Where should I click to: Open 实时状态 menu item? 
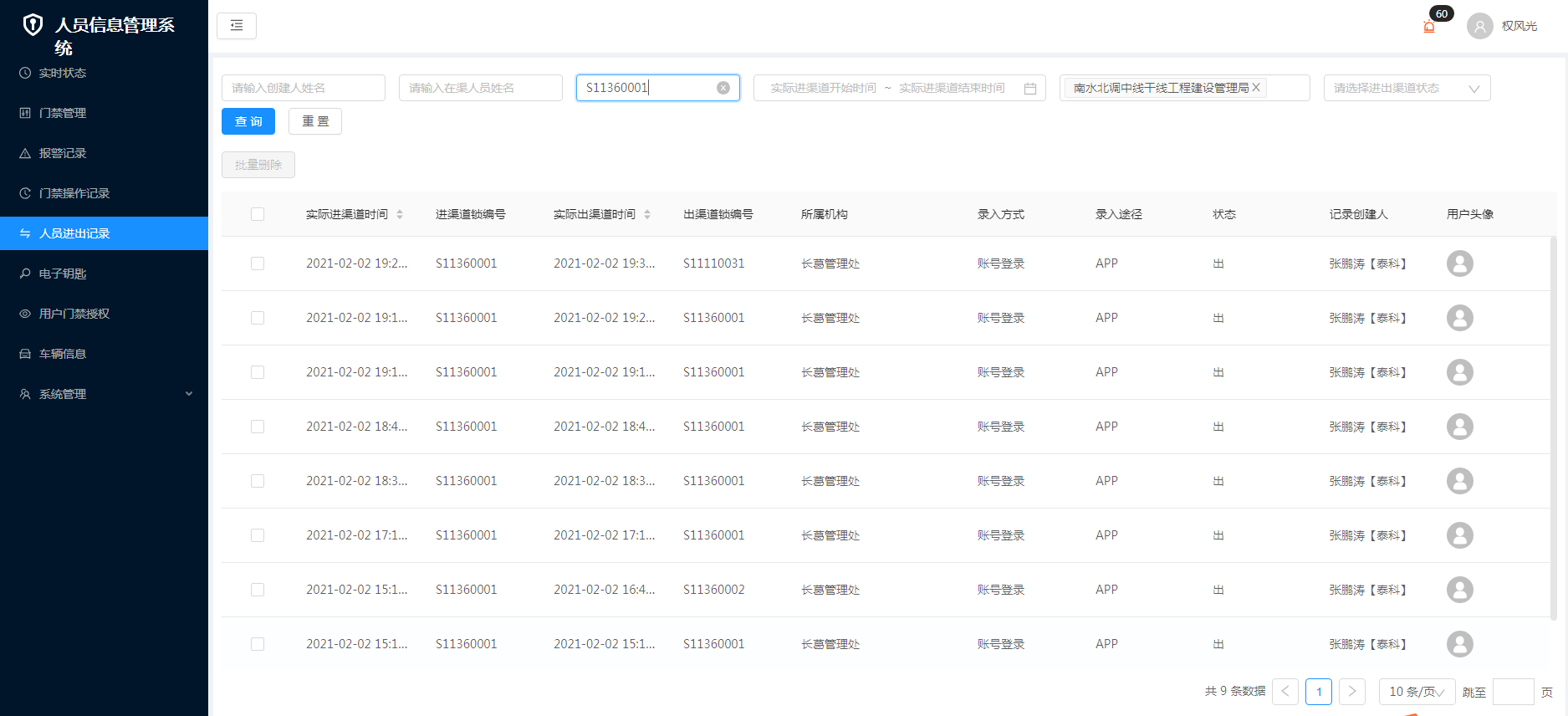(104, 73)
